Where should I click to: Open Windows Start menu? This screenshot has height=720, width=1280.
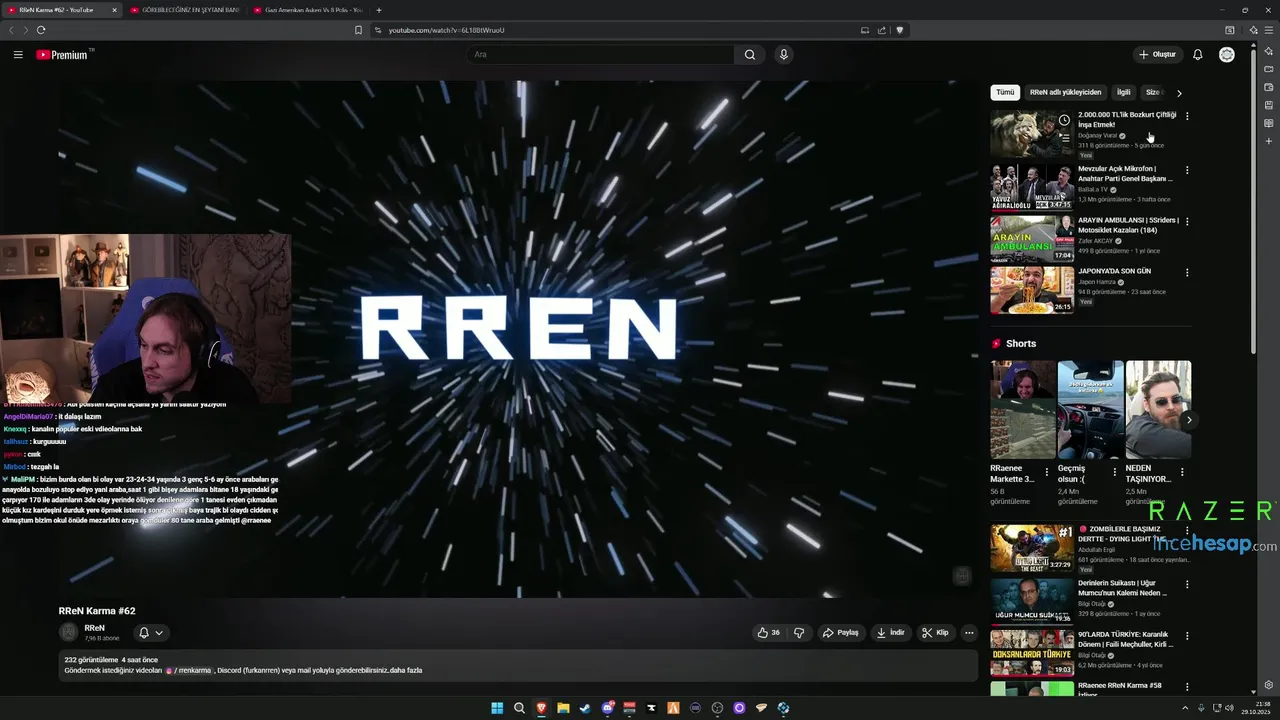click(x=497, y=708)
